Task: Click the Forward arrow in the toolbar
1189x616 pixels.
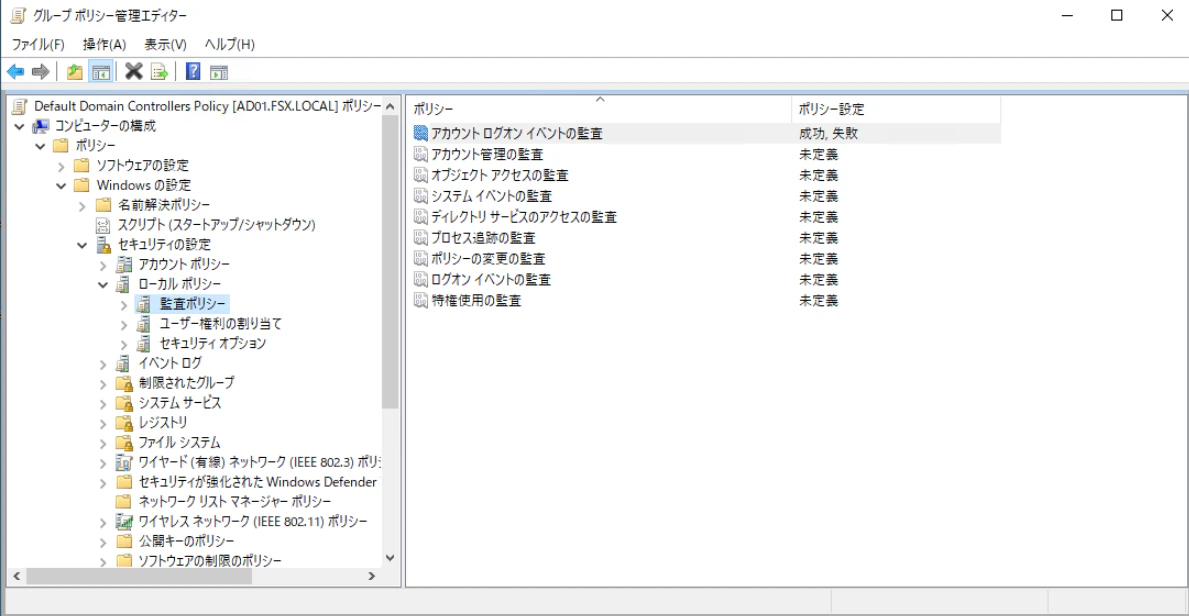Action: 40,72
